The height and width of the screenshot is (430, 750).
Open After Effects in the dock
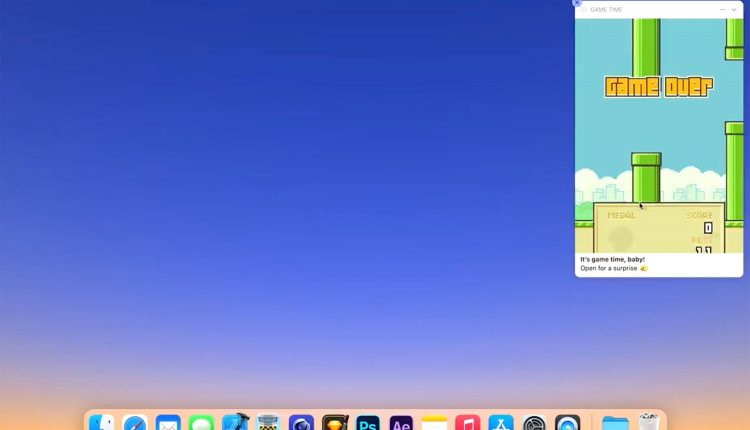pos(401,423)
